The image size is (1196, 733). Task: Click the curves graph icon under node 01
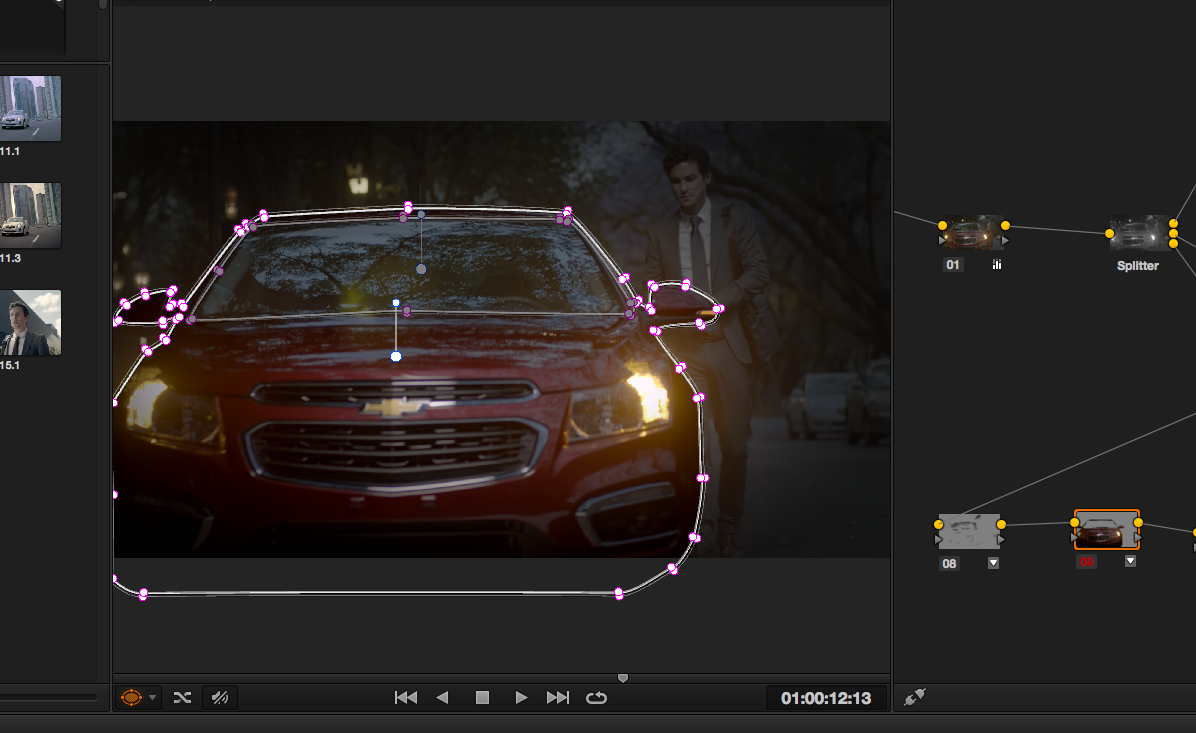click(997, 265)
